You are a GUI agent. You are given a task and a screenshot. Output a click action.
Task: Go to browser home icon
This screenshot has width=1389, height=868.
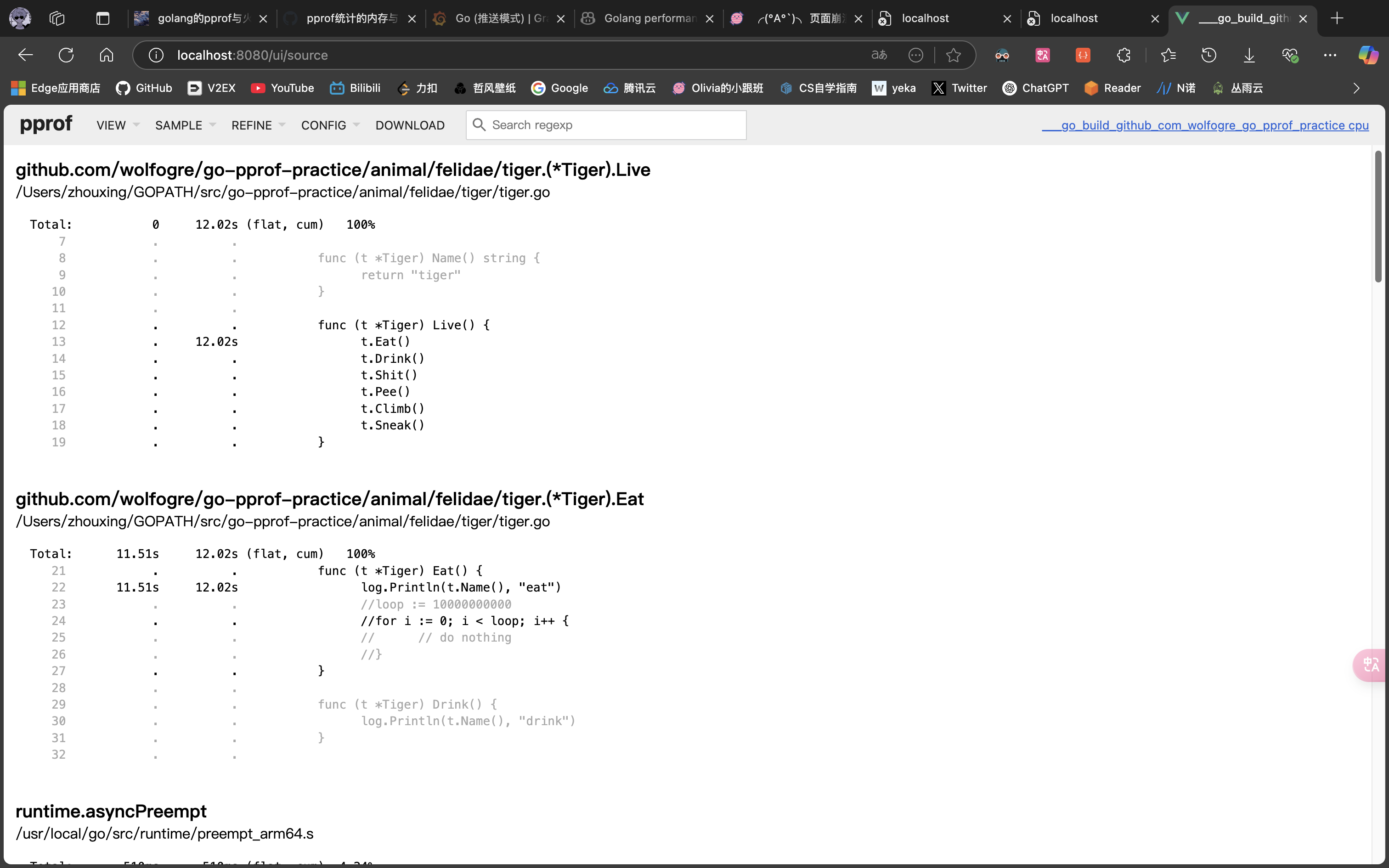click(106, 55)
